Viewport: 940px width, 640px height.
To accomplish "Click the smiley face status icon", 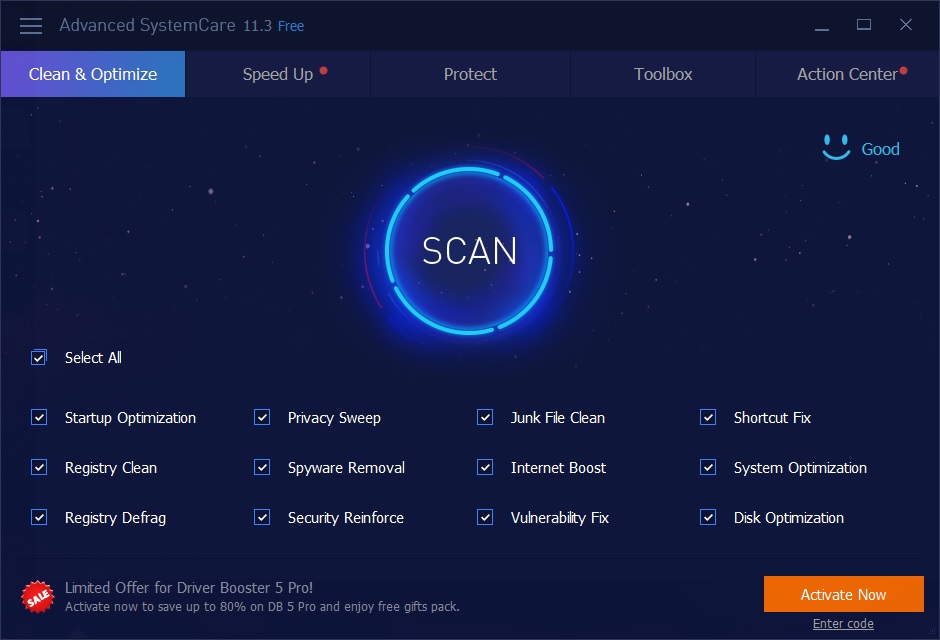I will 836,147.
